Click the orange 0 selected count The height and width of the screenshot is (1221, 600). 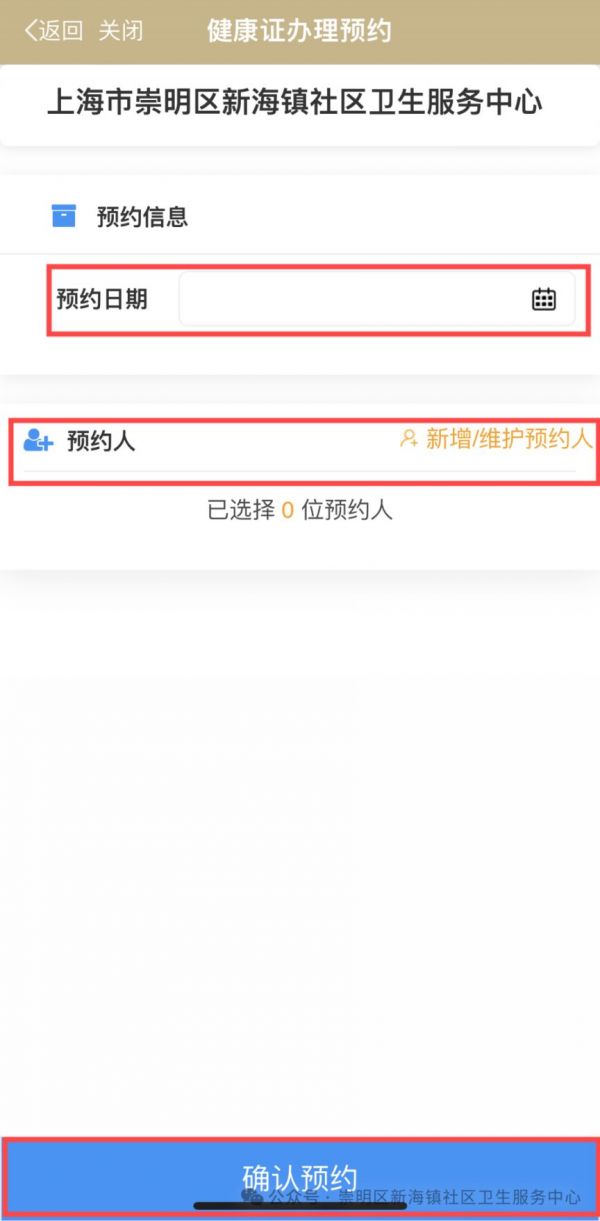tap(288, 511)
